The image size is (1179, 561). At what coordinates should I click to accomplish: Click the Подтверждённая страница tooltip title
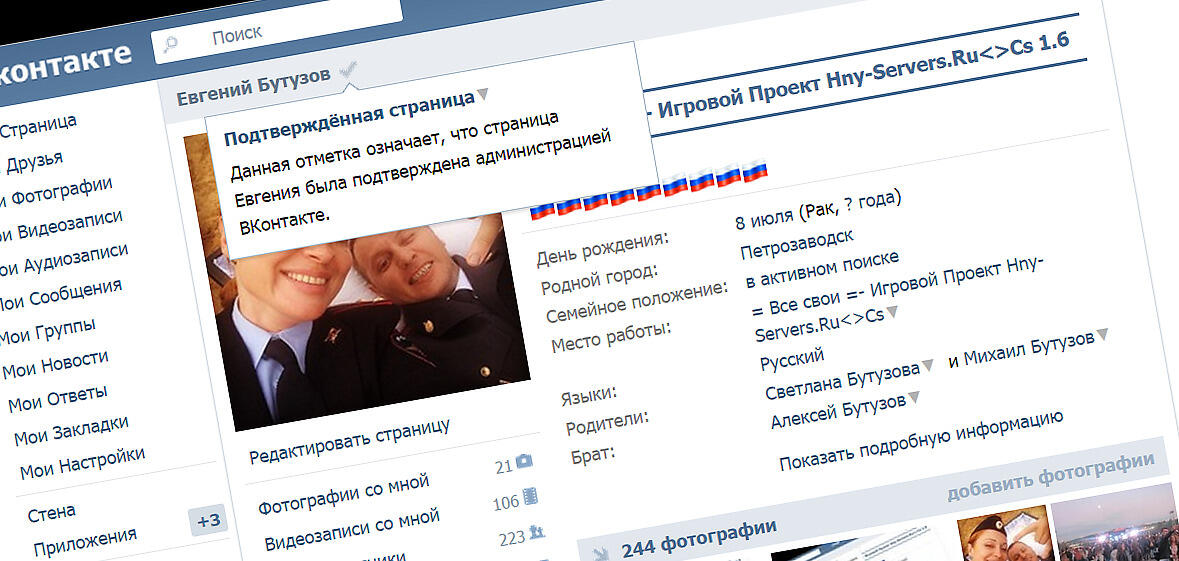click(x=350, y=118)
